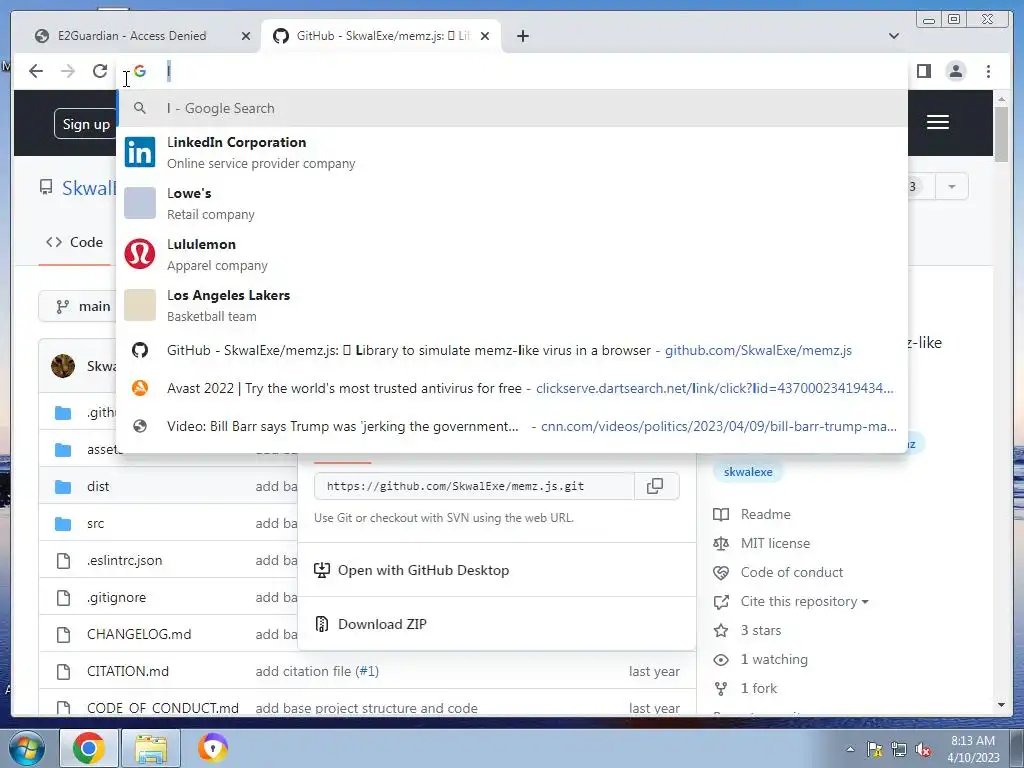Click the Chrome taskbar icon

89,748
